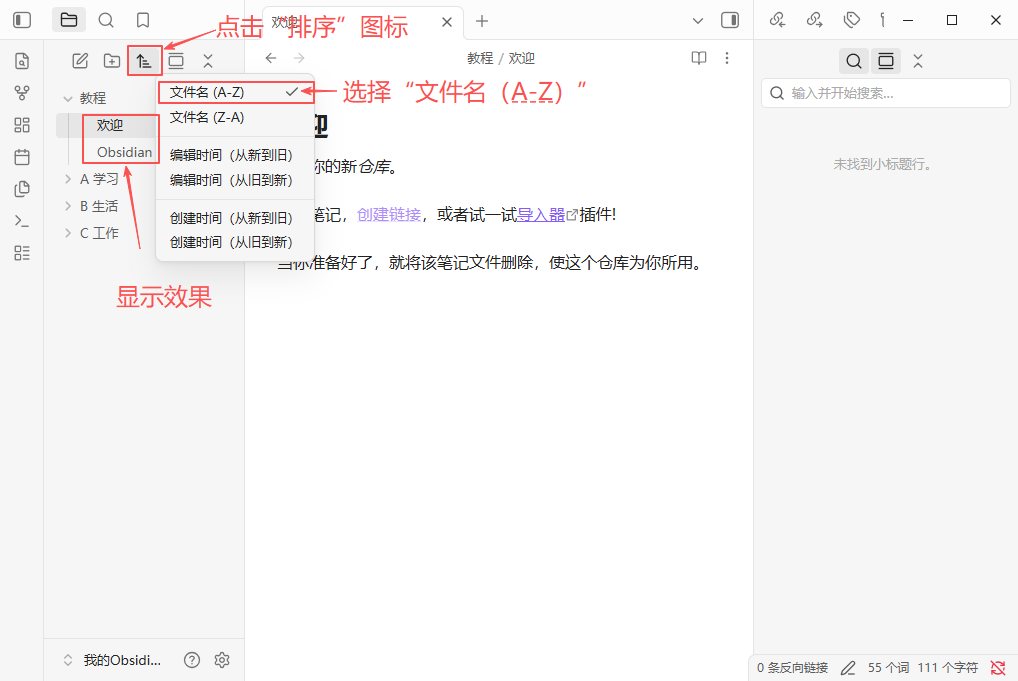Open the 欢迎 note in file tree
Image resolution: width=1018 pixels, height=681 pixels.
click(x=110, y=125)
